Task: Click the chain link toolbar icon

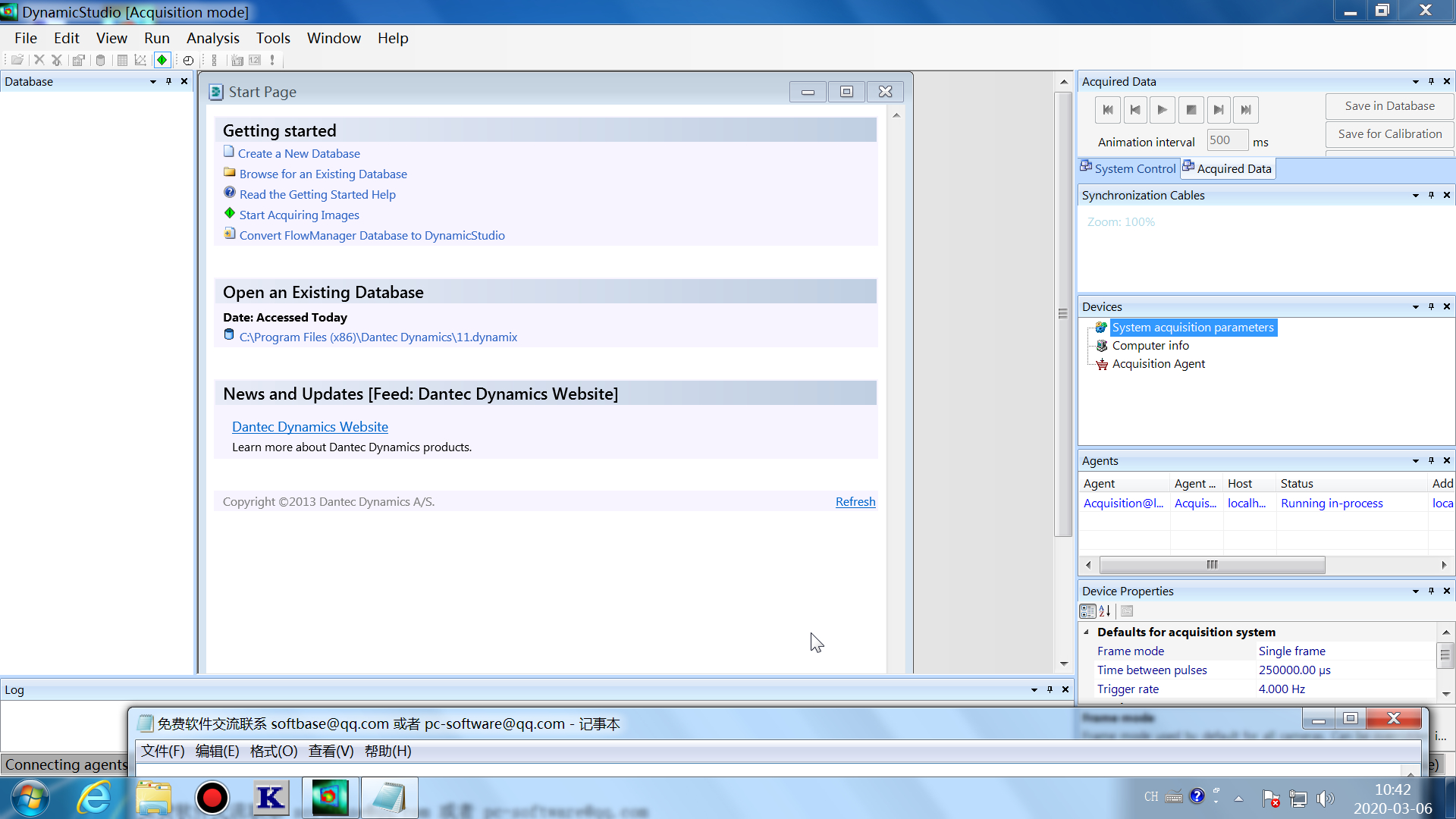Action: click(x=215, y=60)
